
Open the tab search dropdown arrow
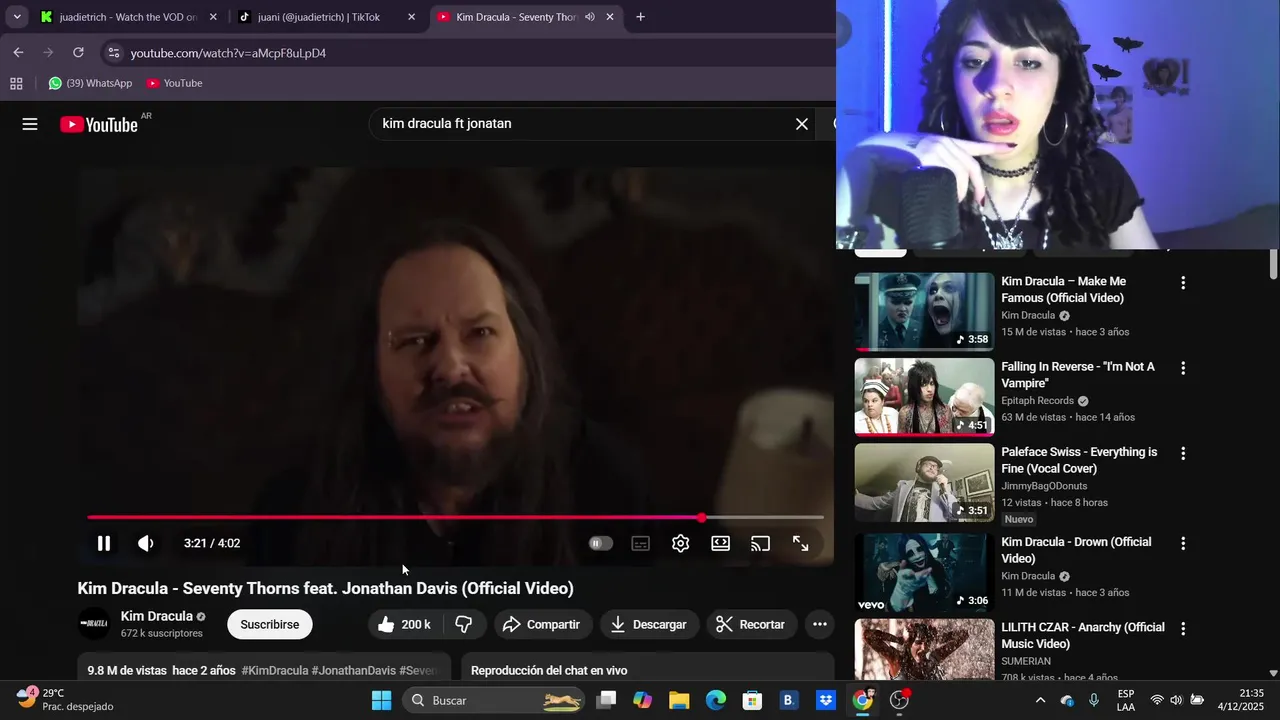(17, 17)
